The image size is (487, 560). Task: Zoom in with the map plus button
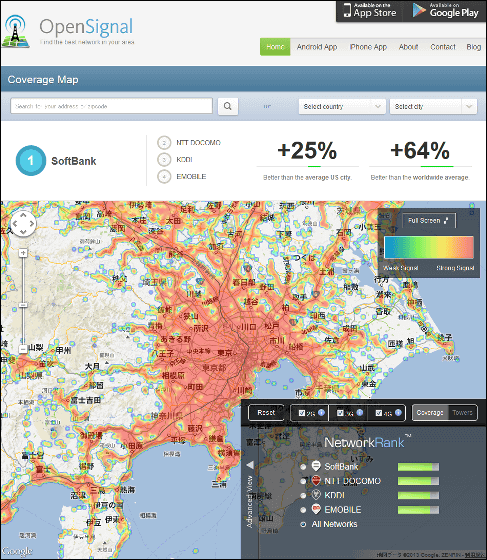[x=23, y=253]
